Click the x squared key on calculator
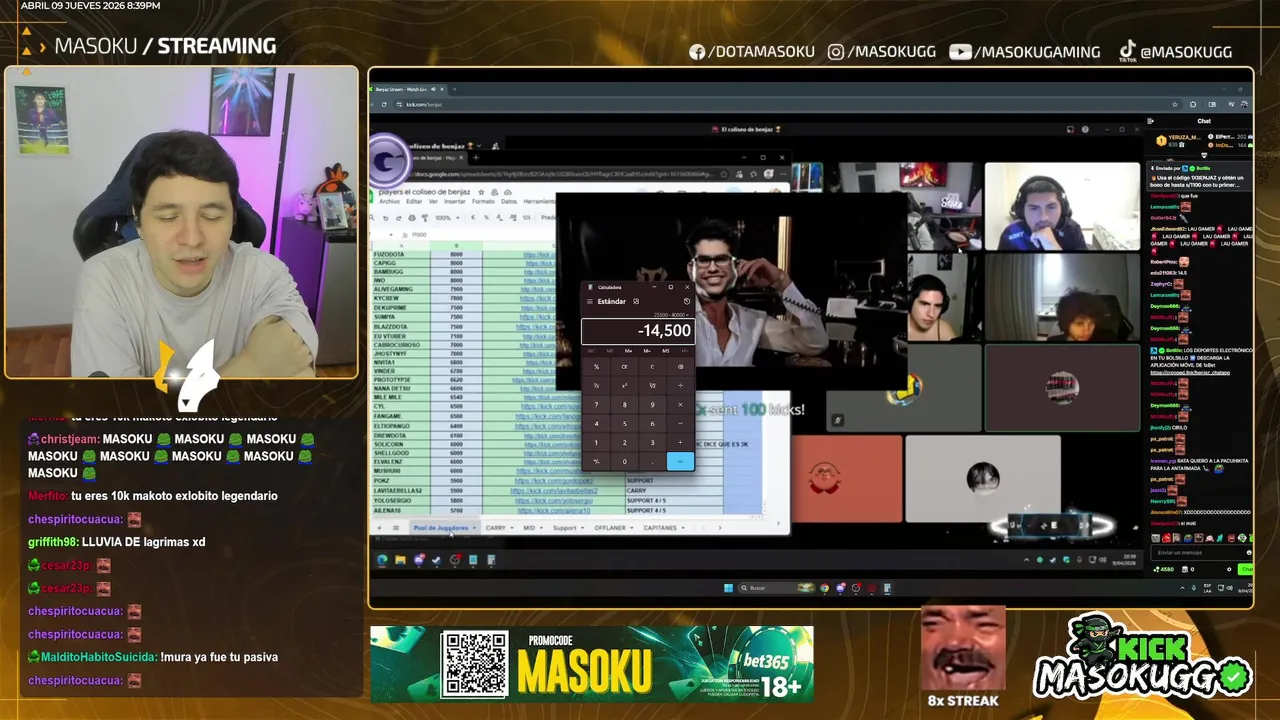Viewport: 1280px width, 720px height. tap(624, 386)
